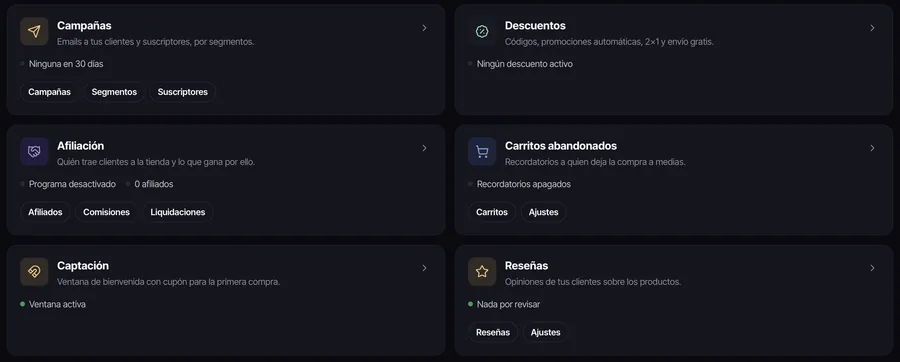This screenshot has height=362, width=900.
Task: Open the Afiliados pill button
Action: (45, 212)
